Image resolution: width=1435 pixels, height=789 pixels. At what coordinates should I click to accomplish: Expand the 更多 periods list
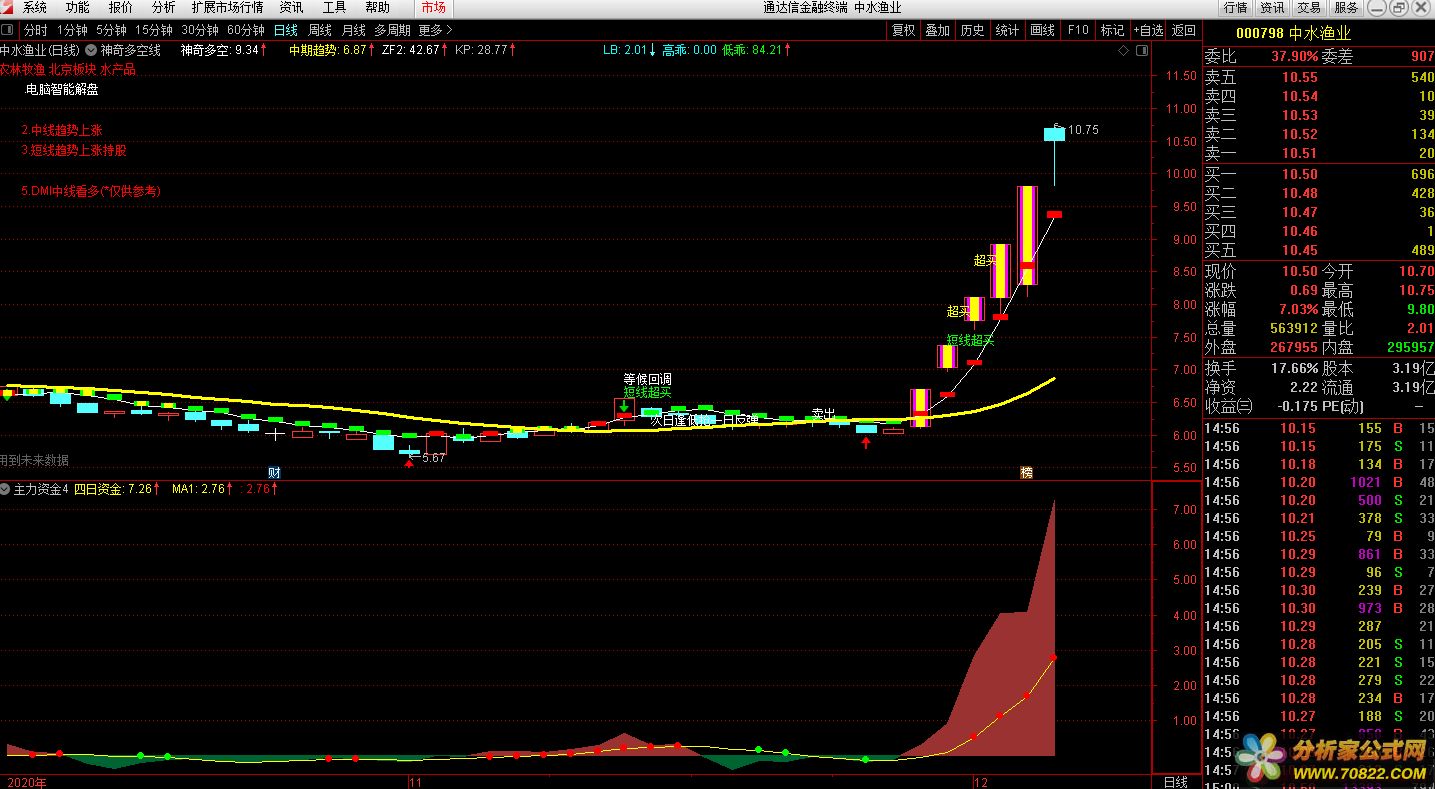pos(435,30)
